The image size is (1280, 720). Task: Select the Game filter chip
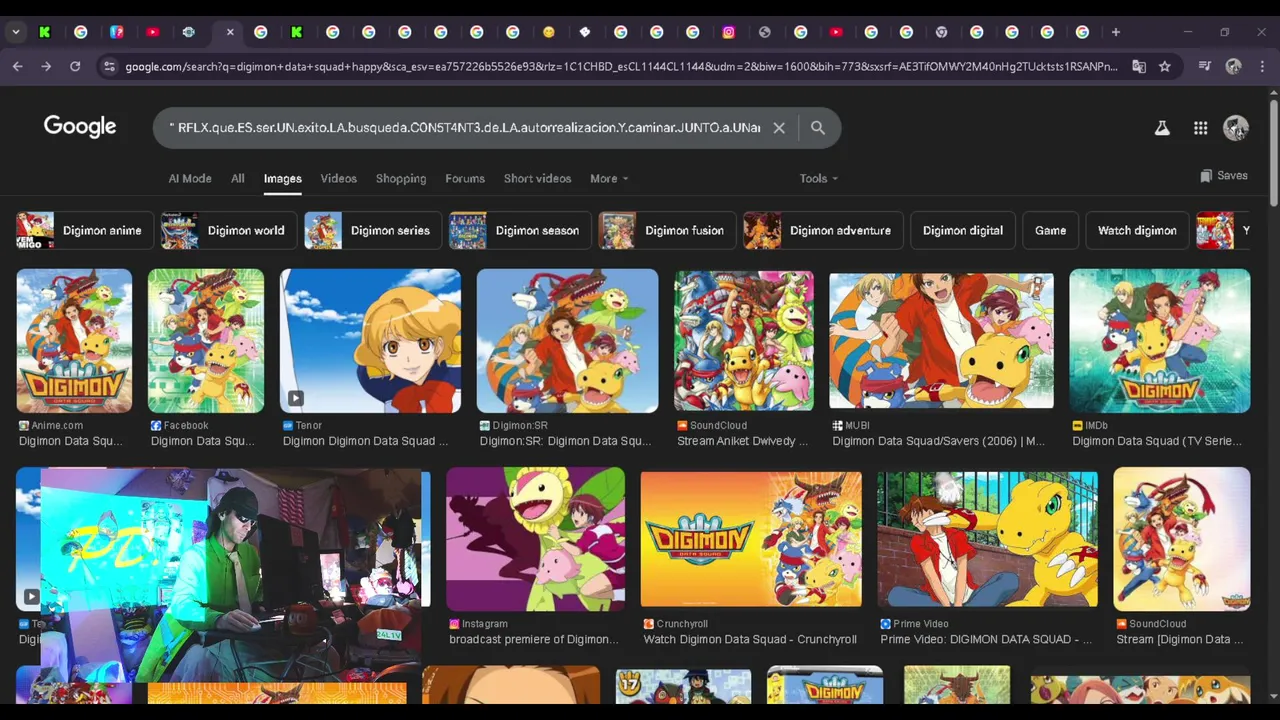[1050, 230]
